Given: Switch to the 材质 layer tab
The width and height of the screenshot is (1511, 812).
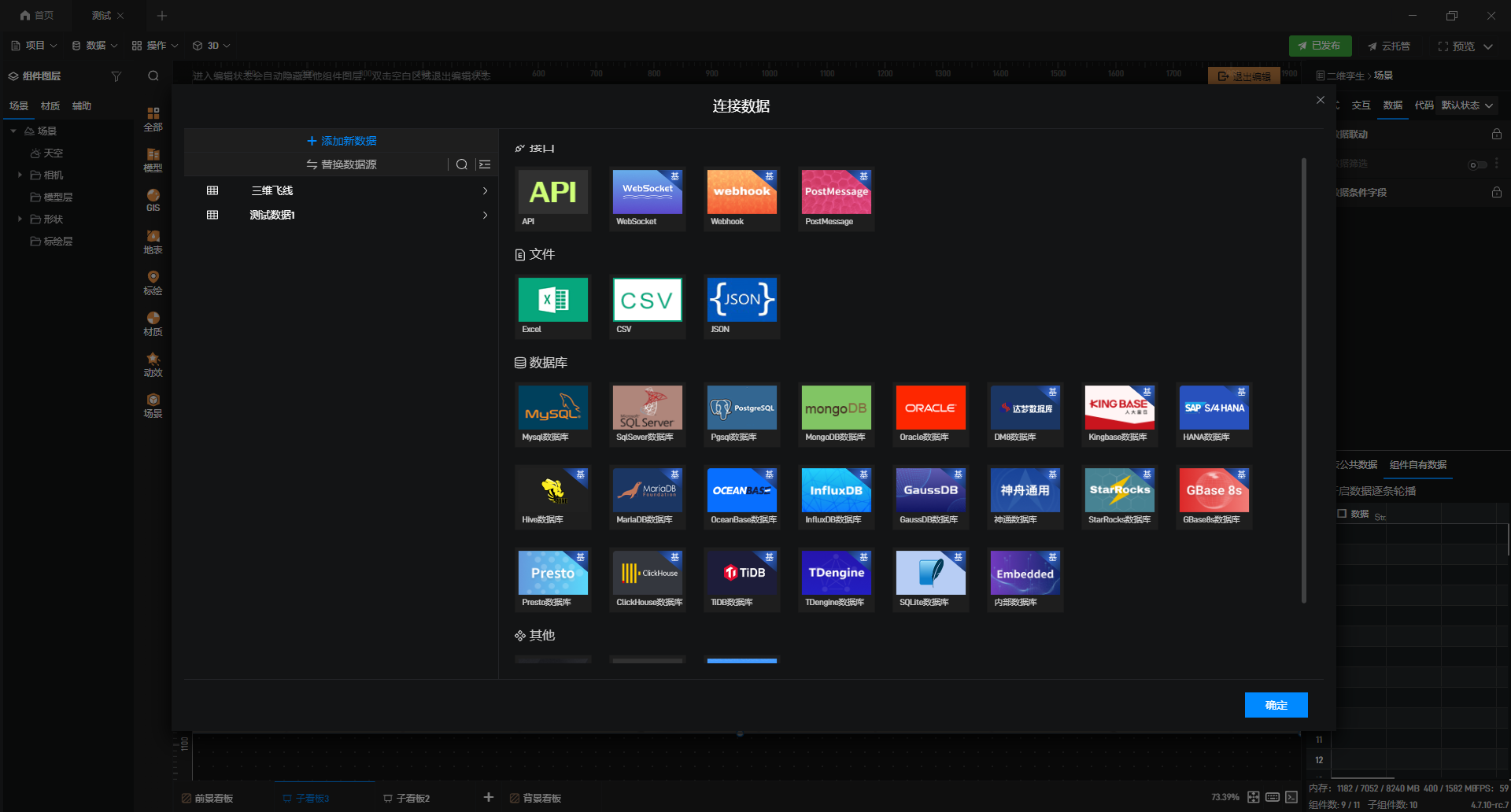Looking at the screenshot, I should pos(50,106).
